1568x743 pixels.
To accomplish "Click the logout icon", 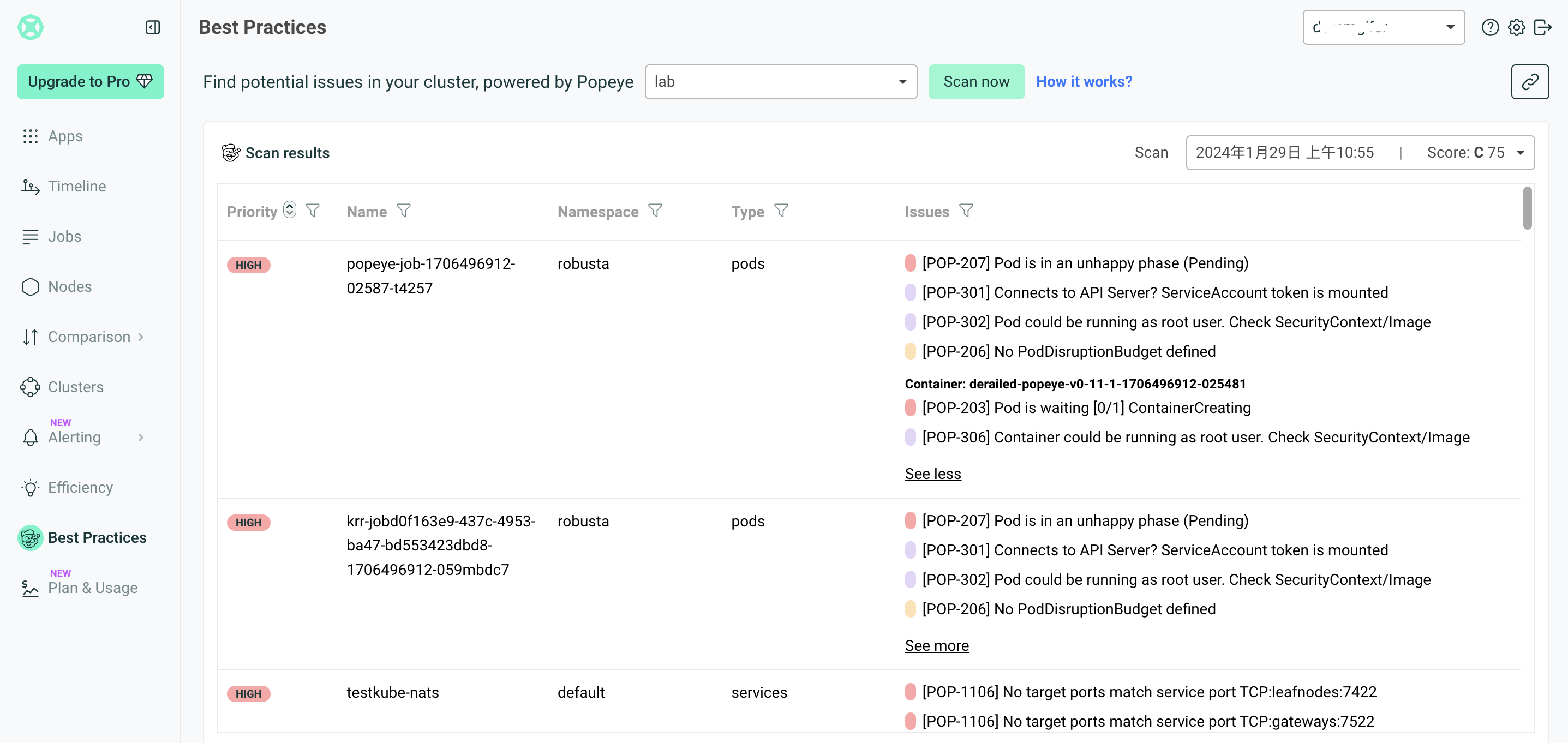I will (x=1542, y=27).
